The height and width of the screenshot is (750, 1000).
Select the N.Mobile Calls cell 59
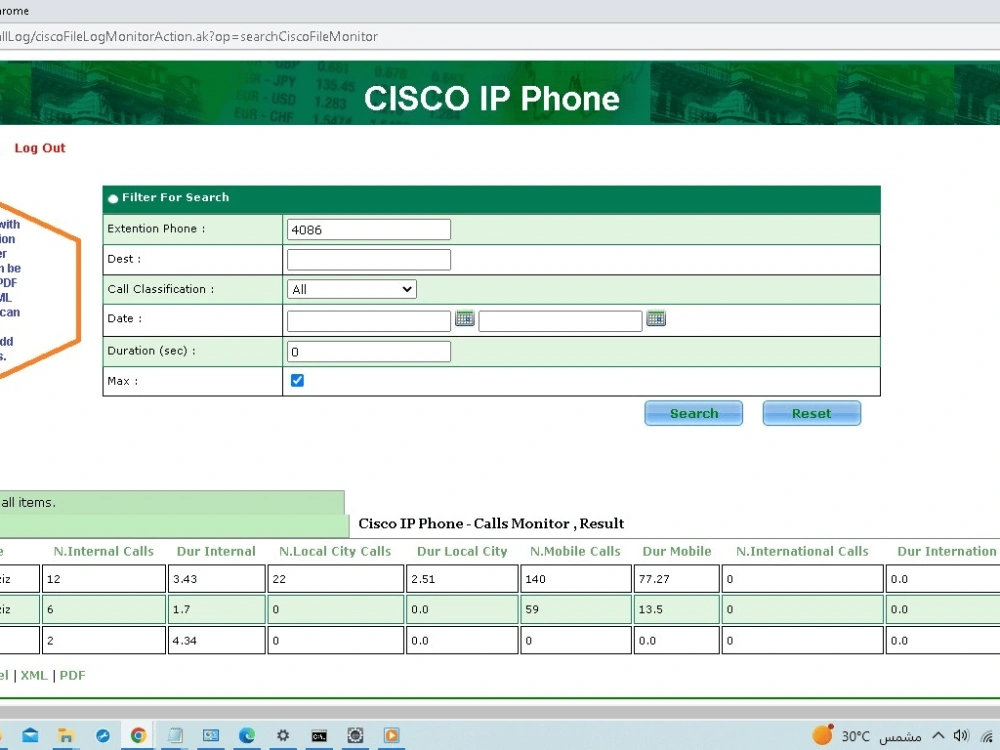point(575,609)
